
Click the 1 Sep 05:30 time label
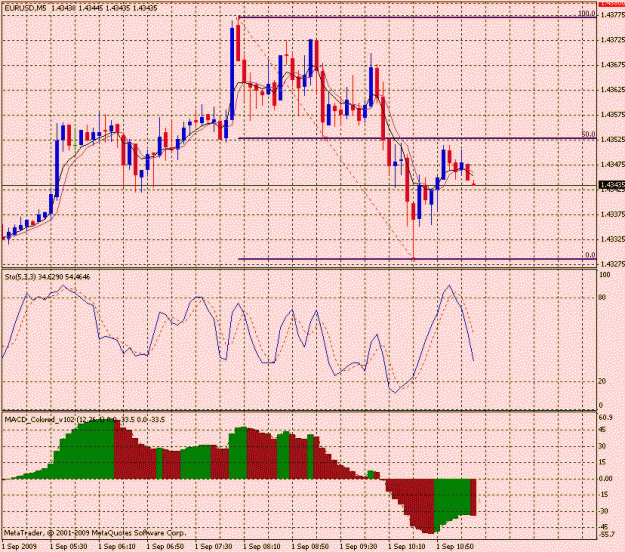pyautogui.click(x=69, y=546)
